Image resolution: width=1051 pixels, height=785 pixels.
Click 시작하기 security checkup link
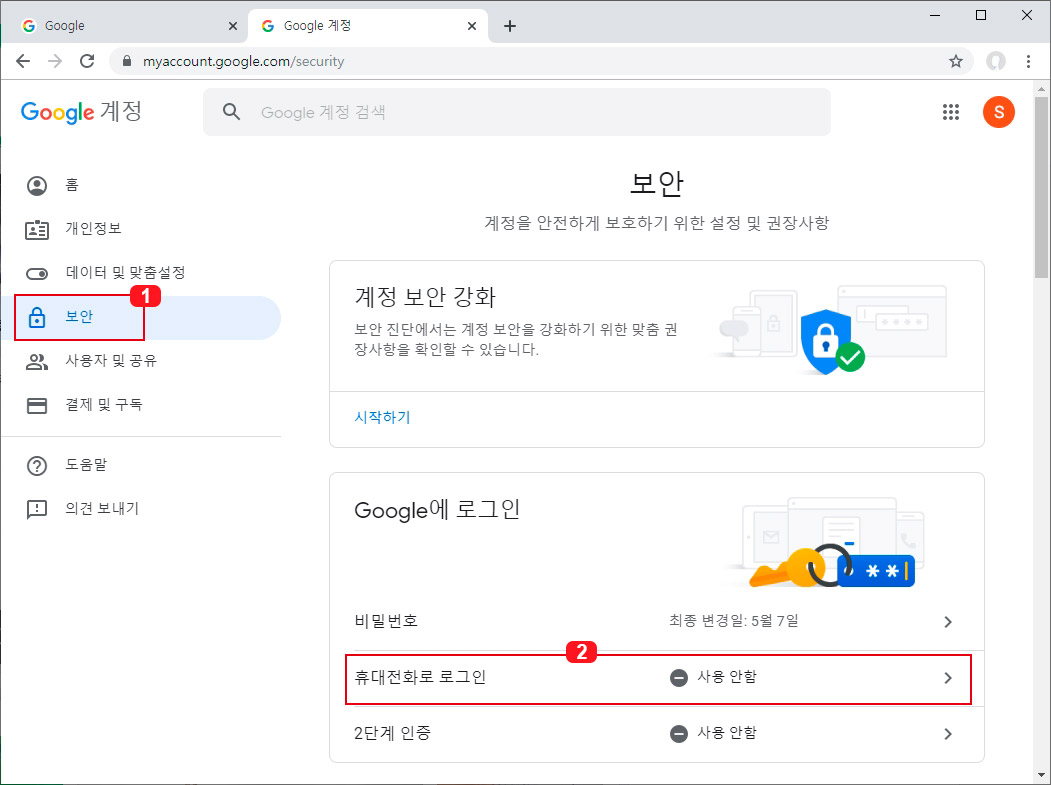(382, 418)
